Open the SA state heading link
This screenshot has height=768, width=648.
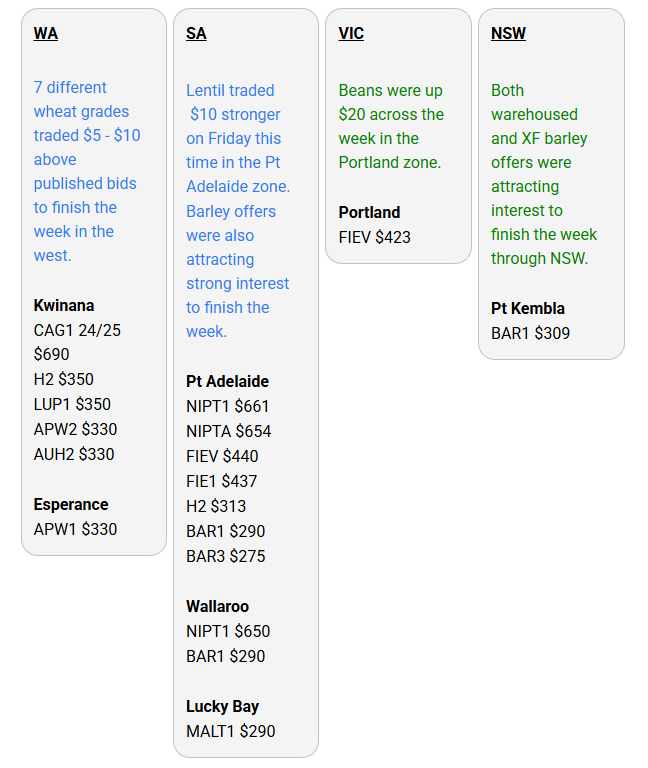[x=196, y=33]
